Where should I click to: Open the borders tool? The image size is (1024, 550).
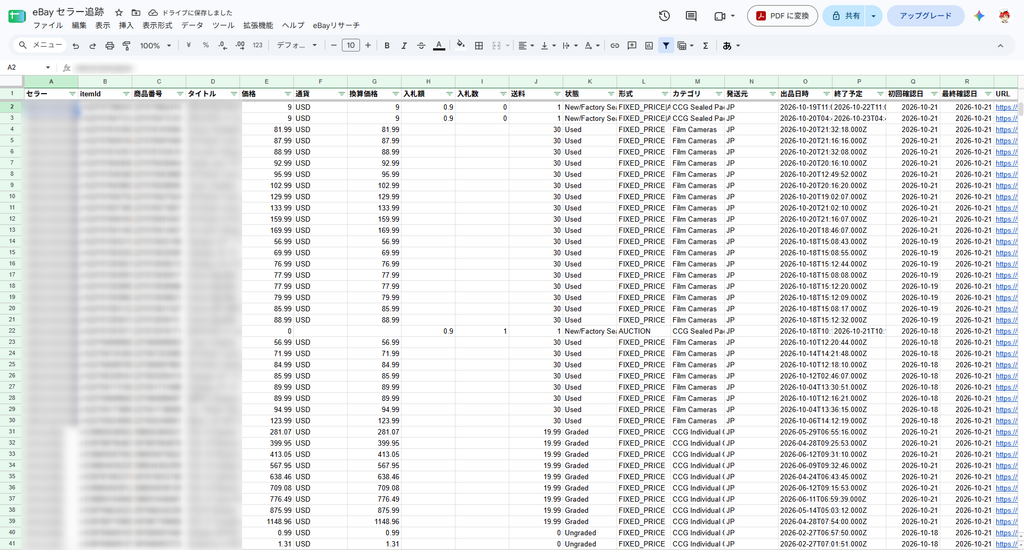click(x=479, y=46)
